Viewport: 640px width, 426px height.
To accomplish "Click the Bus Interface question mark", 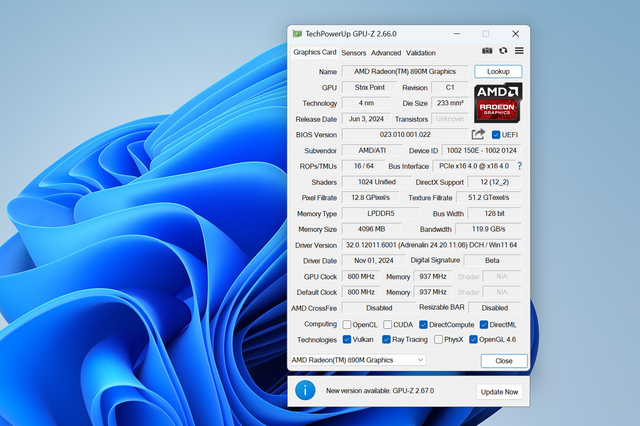I will [x=520, y=166].
